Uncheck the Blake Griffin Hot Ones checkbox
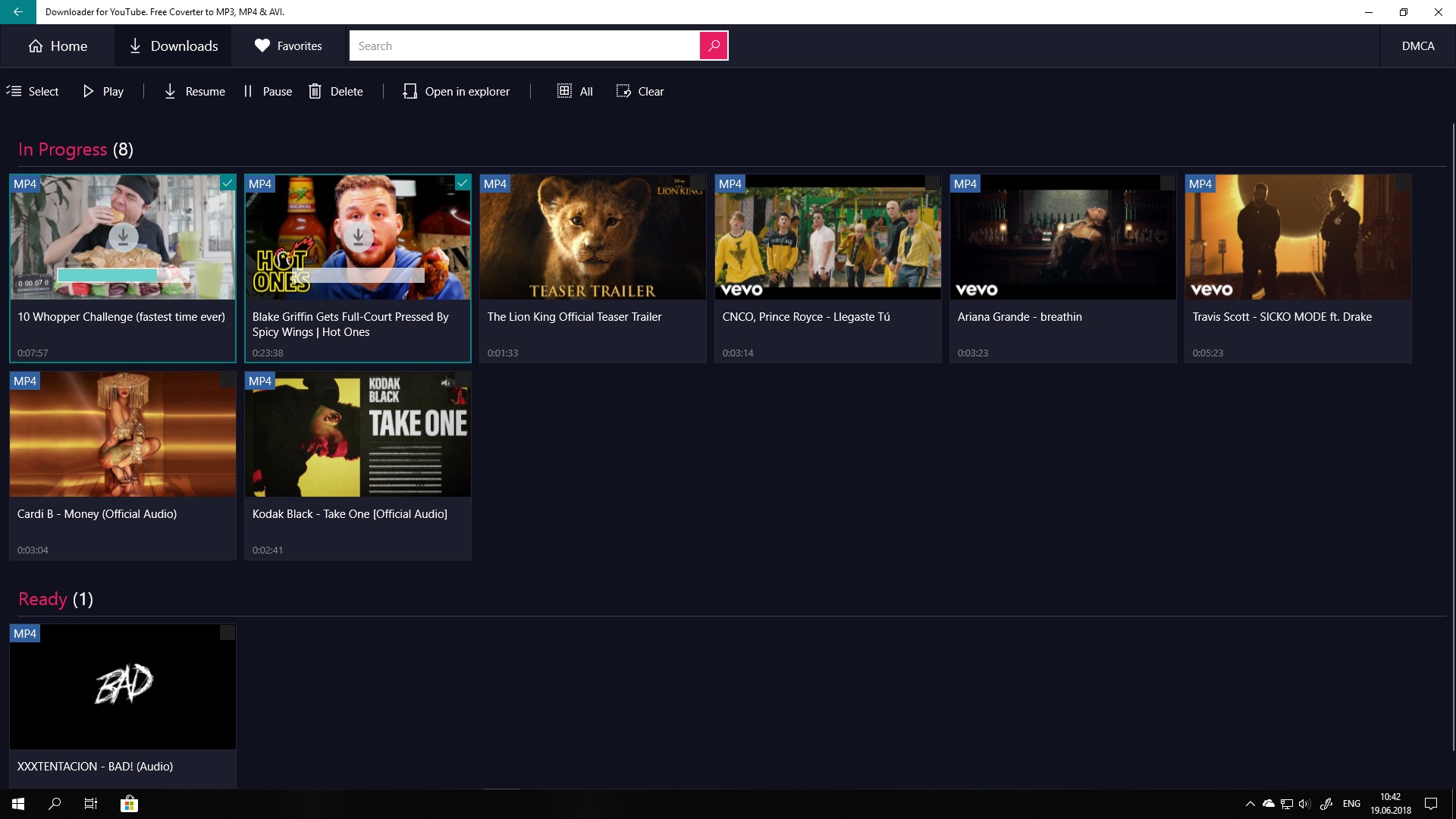1456x819 pixels. coord(463,183)
